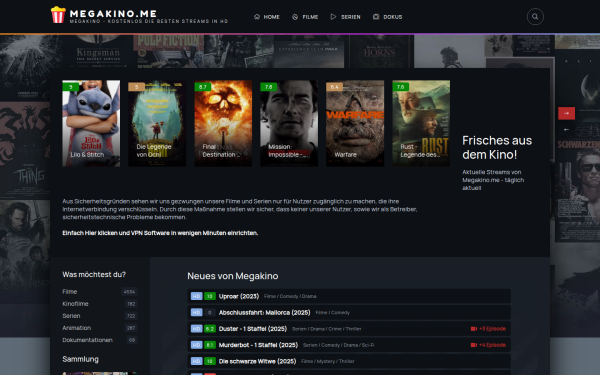Click the 'Neues von Megakino' heading
The height and width of the screenshot is (375, 600).
(233, 276)
